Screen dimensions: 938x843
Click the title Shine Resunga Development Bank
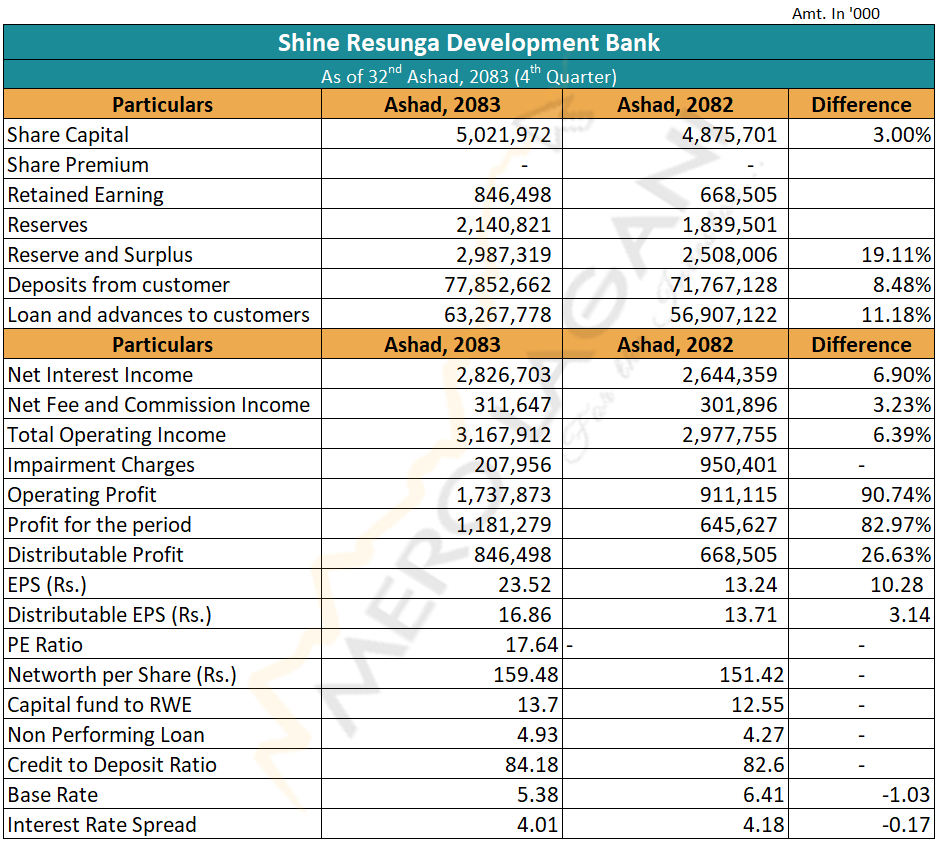tap(468, 43)
